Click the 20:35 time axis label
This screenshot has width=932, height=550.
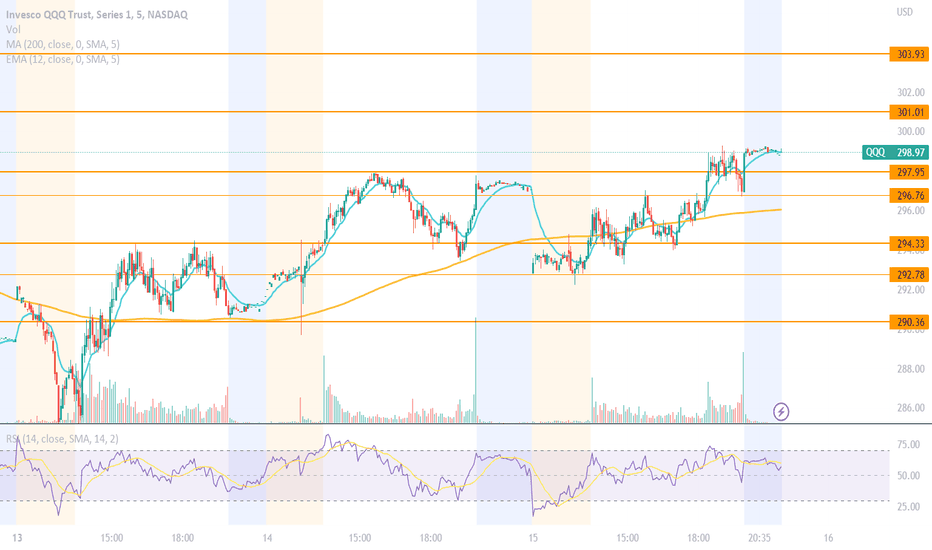pyautogui.click(x=759, y=538)
